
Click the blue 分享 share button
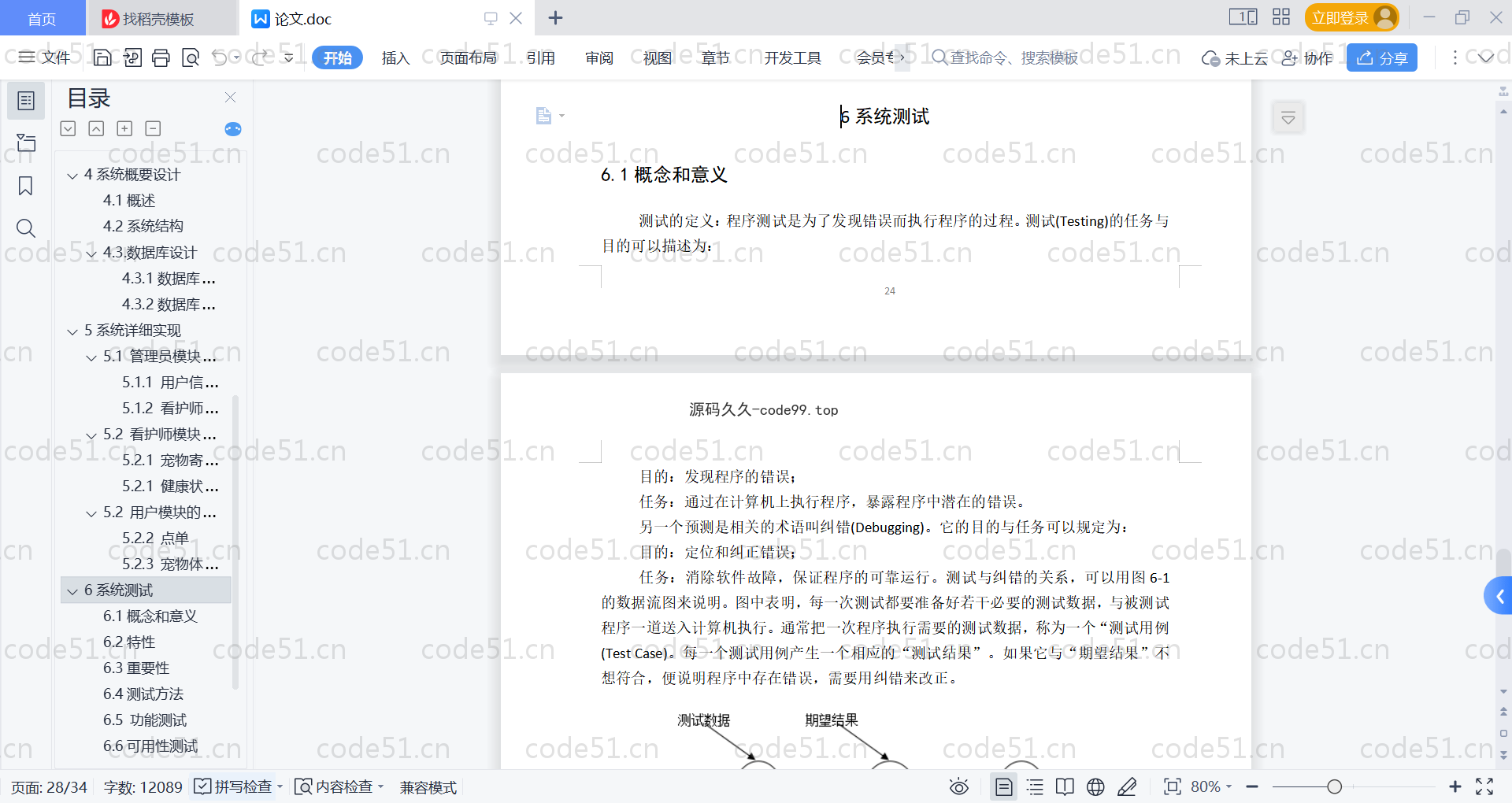click(x=1381, y=57)
